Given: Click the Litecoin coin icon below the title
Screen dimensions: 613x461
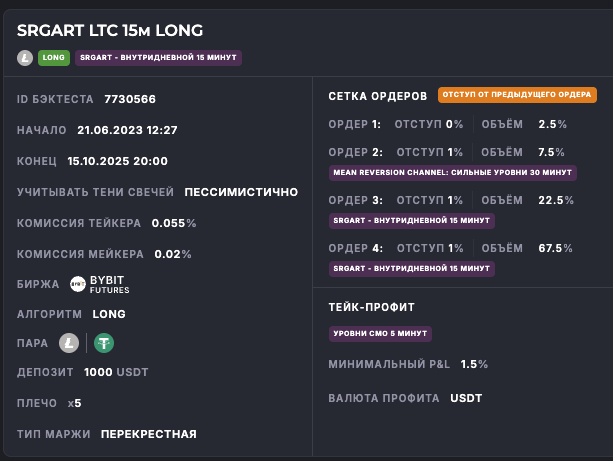Looking at the screenshot, I should point(25,58).
